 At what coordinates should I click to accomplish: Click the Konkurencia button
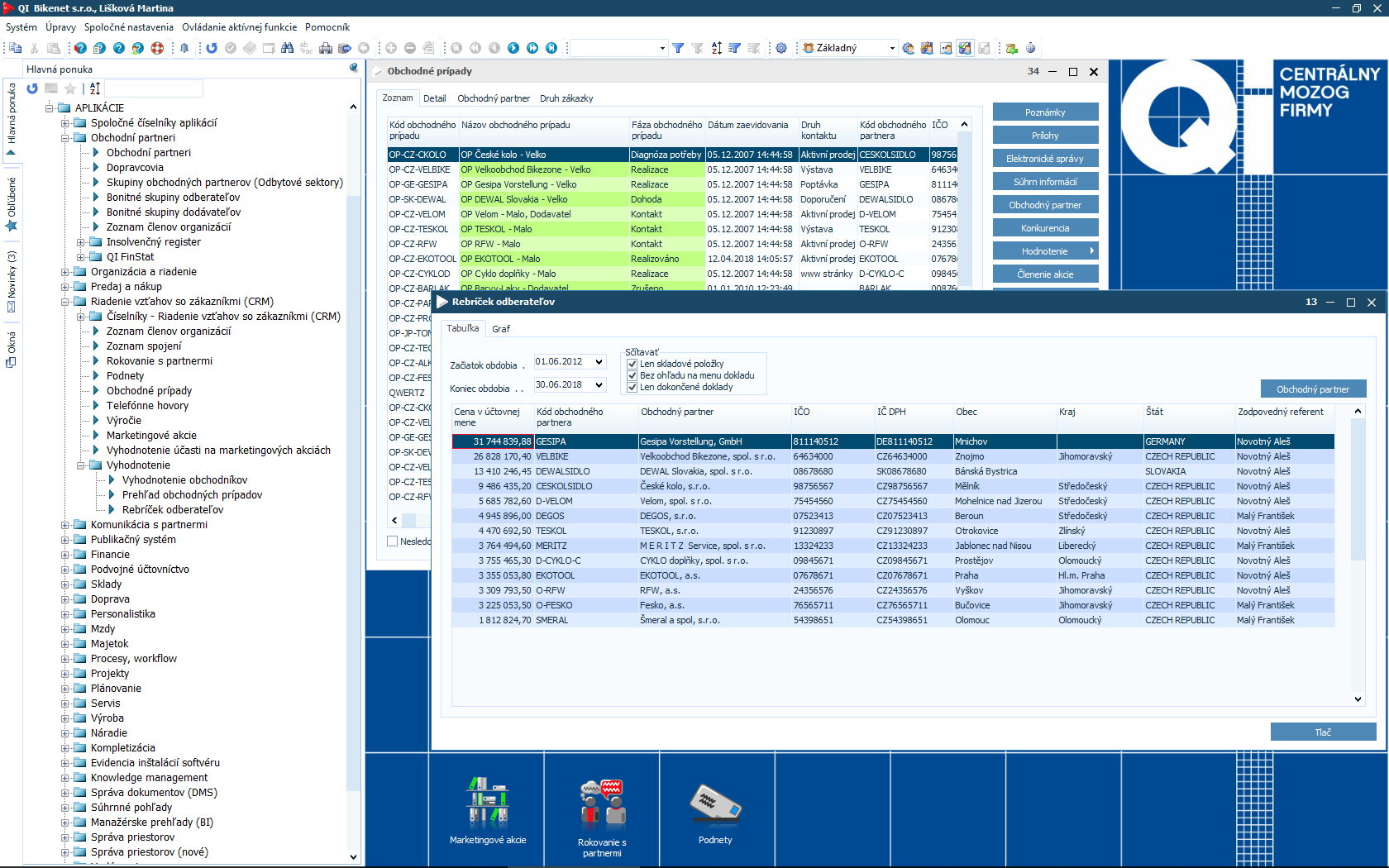1045,228
